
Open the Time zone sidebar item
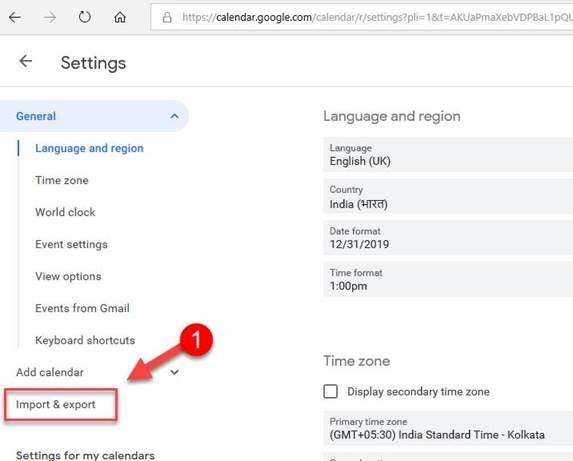[x=62, y=180]
